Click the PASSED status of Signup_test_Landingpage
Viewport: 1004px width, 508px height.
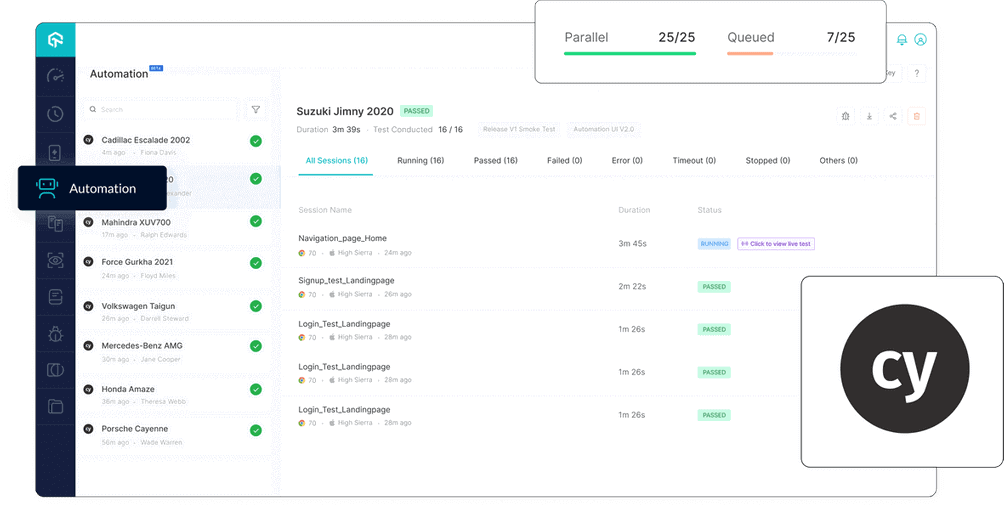[714, 287]
